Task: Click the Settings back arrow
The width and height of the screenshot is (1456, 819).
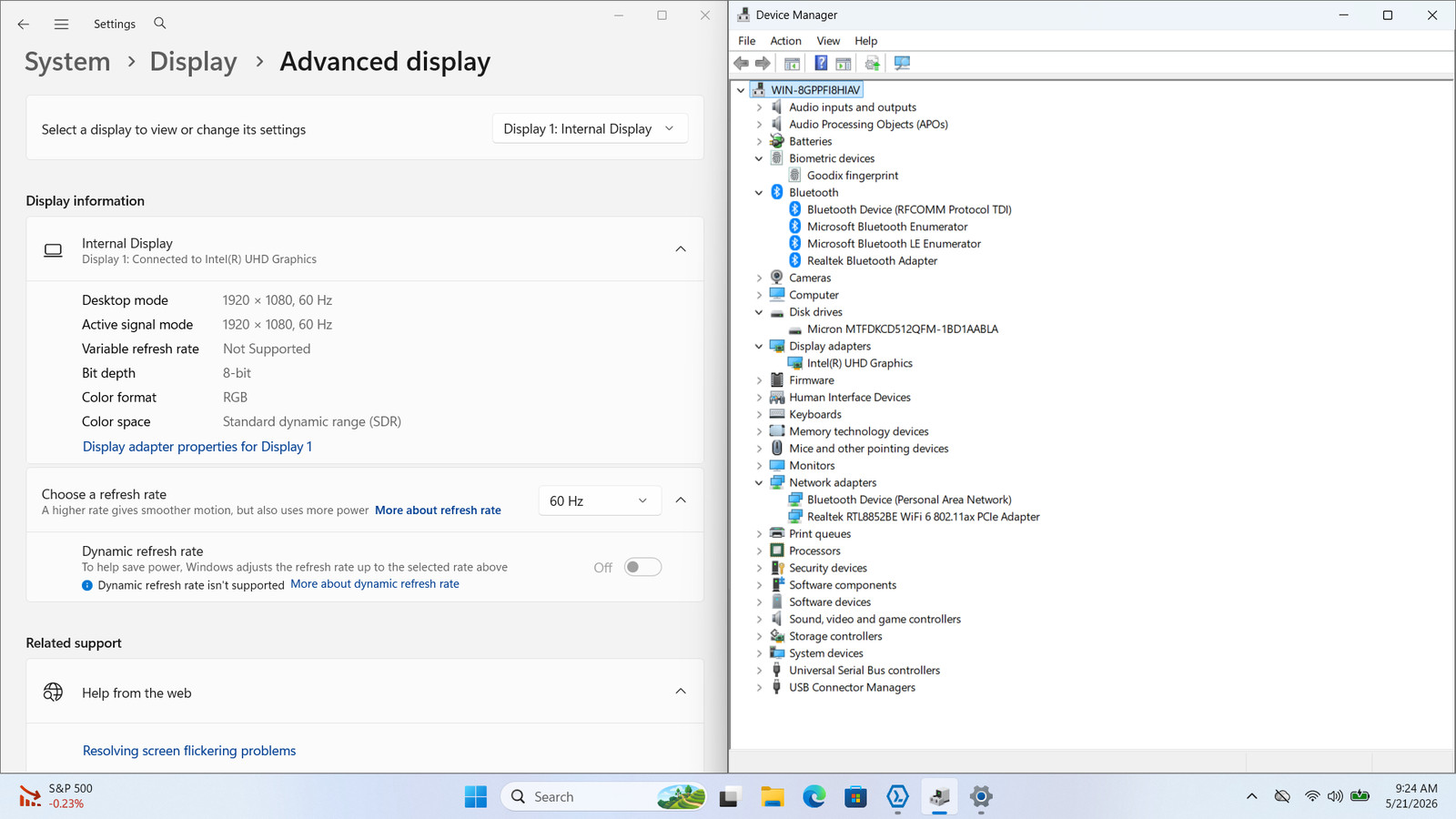Action: [x=24, y=25]
